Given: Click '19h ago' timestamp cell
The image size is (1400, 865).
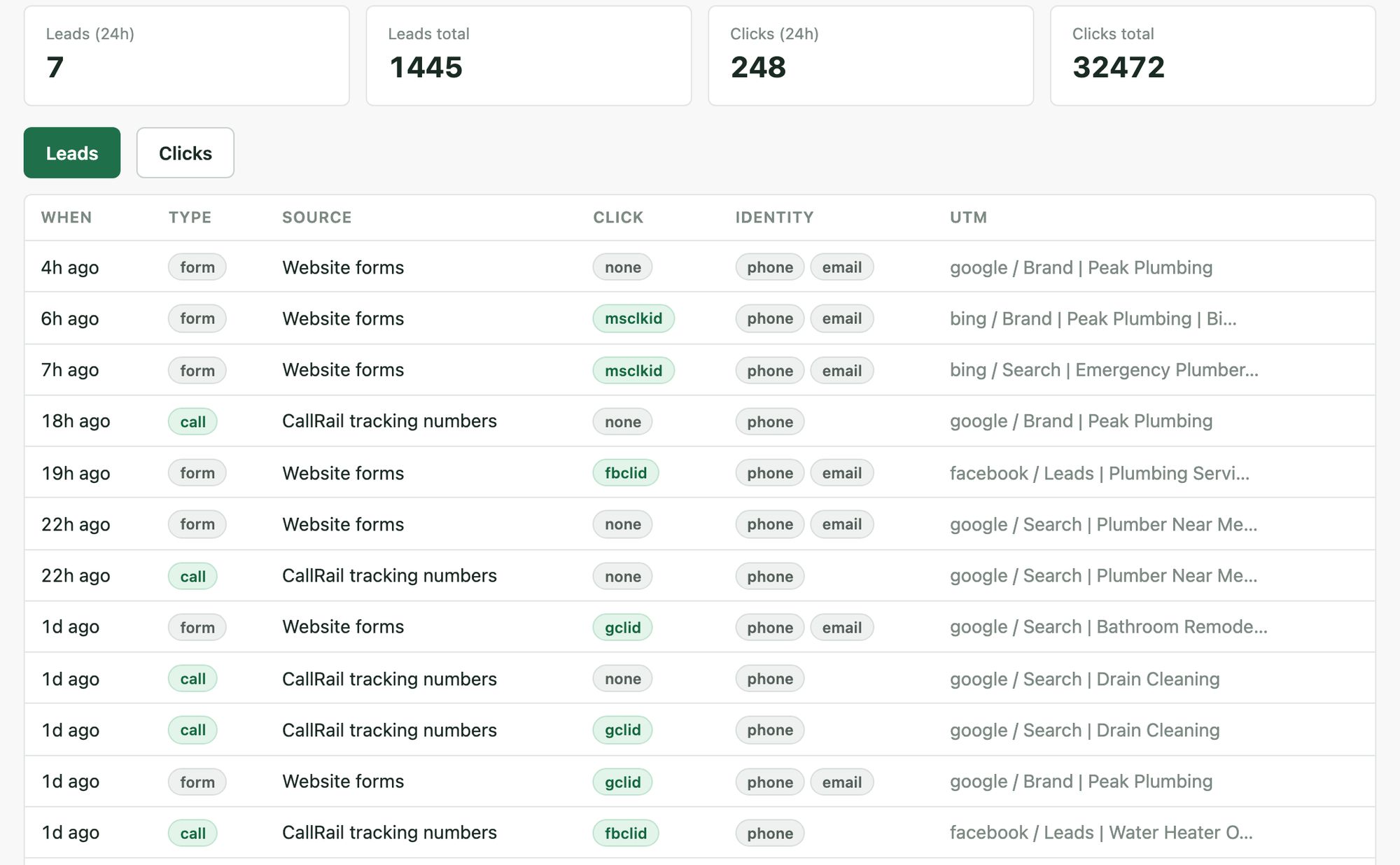Looking at the screenshot, I should point(76,473).
